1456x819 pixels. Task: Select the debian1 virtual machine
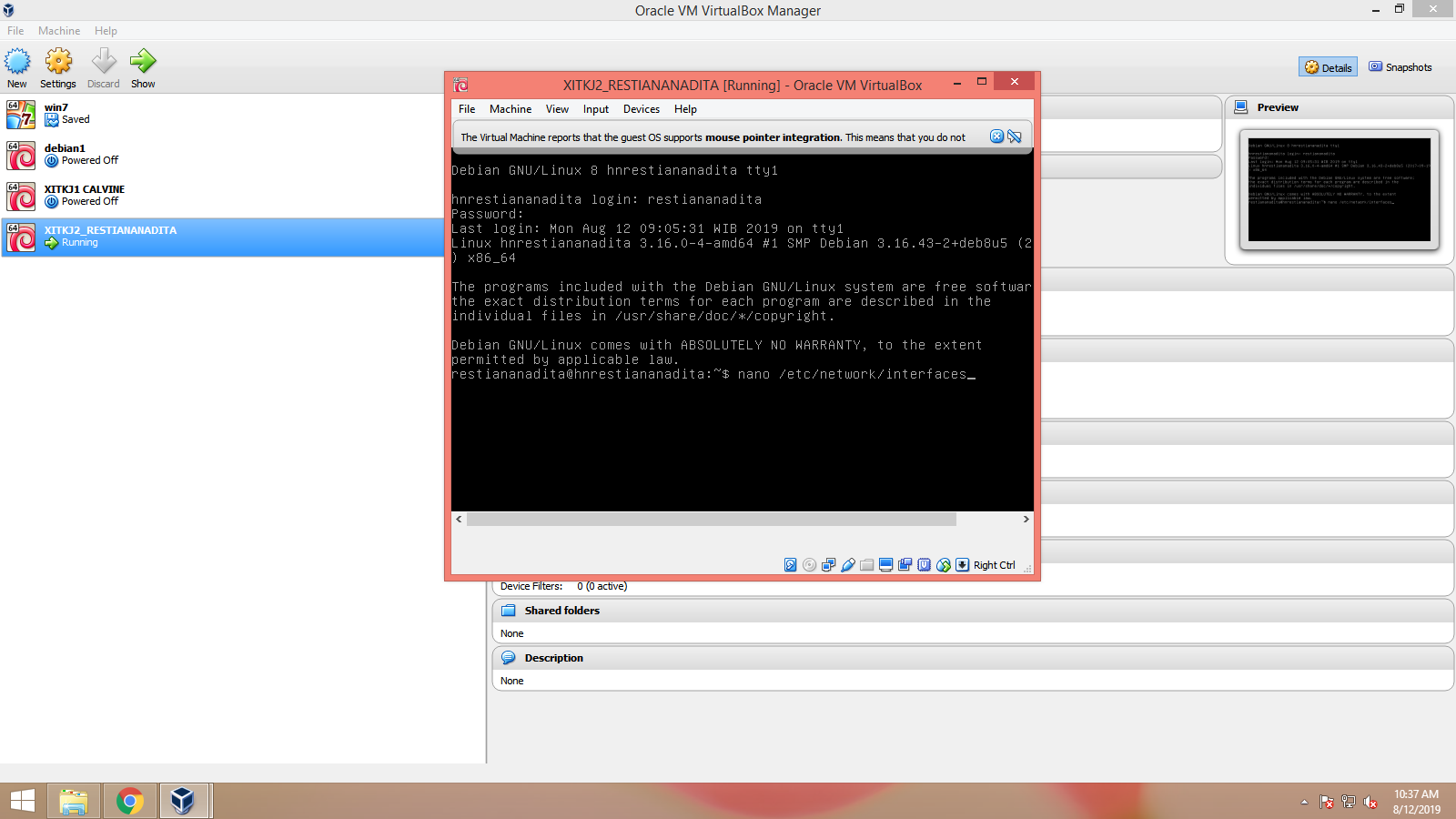point(222,155)
